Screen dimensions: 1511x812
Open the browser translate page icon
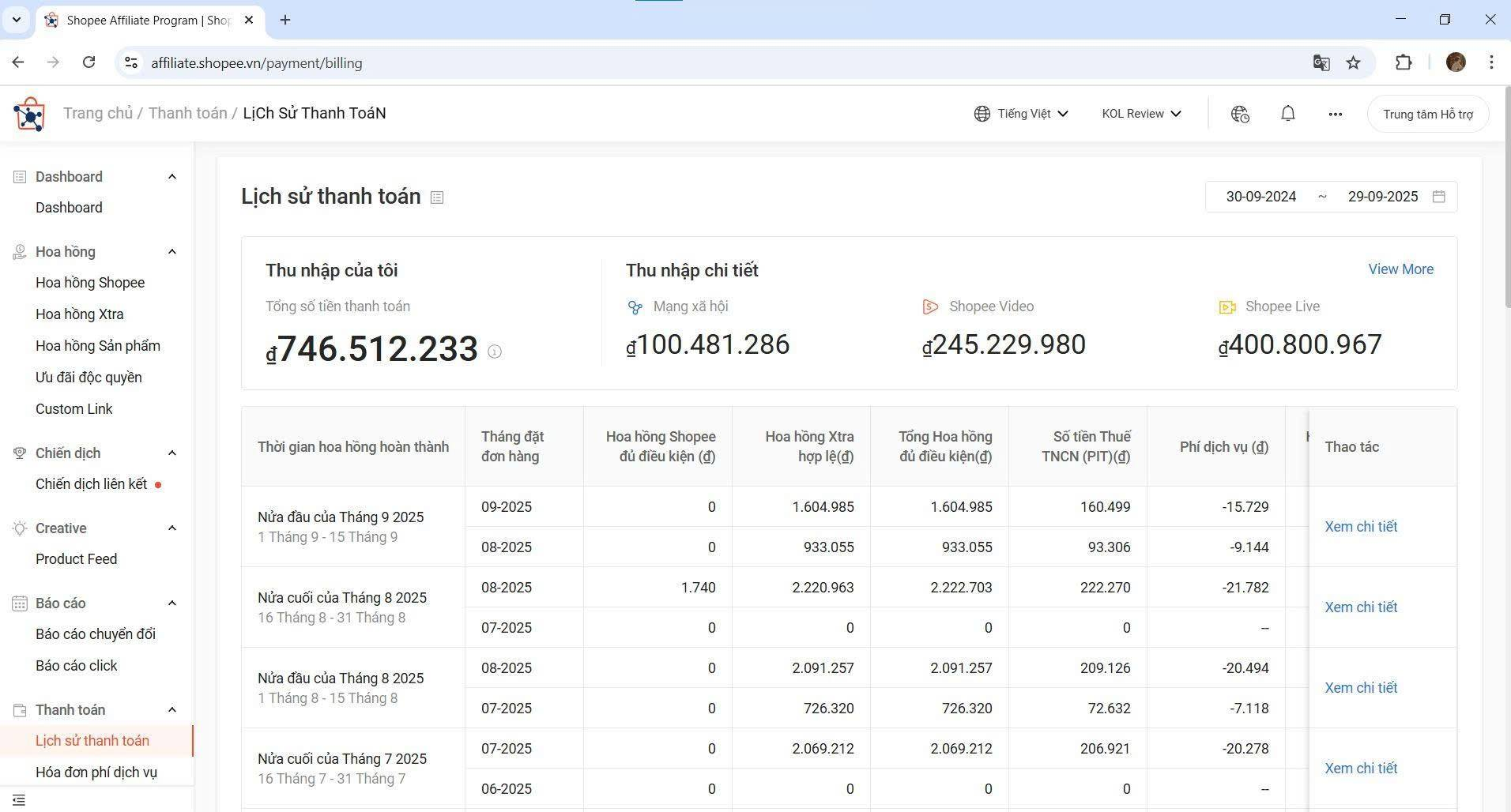[1321, 62]
